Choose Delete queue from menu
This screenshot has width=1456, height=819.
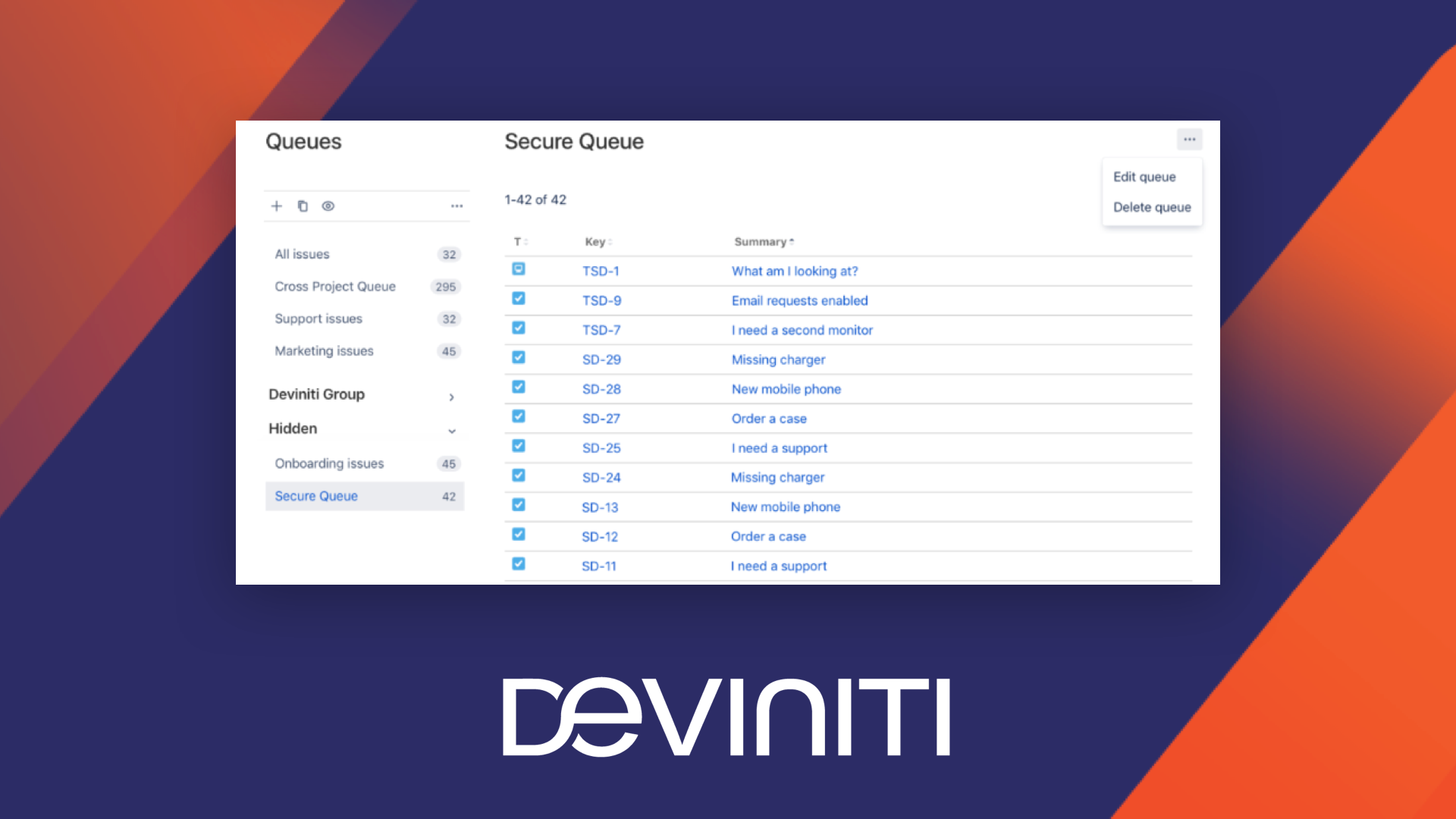(x=1152, y=207)
